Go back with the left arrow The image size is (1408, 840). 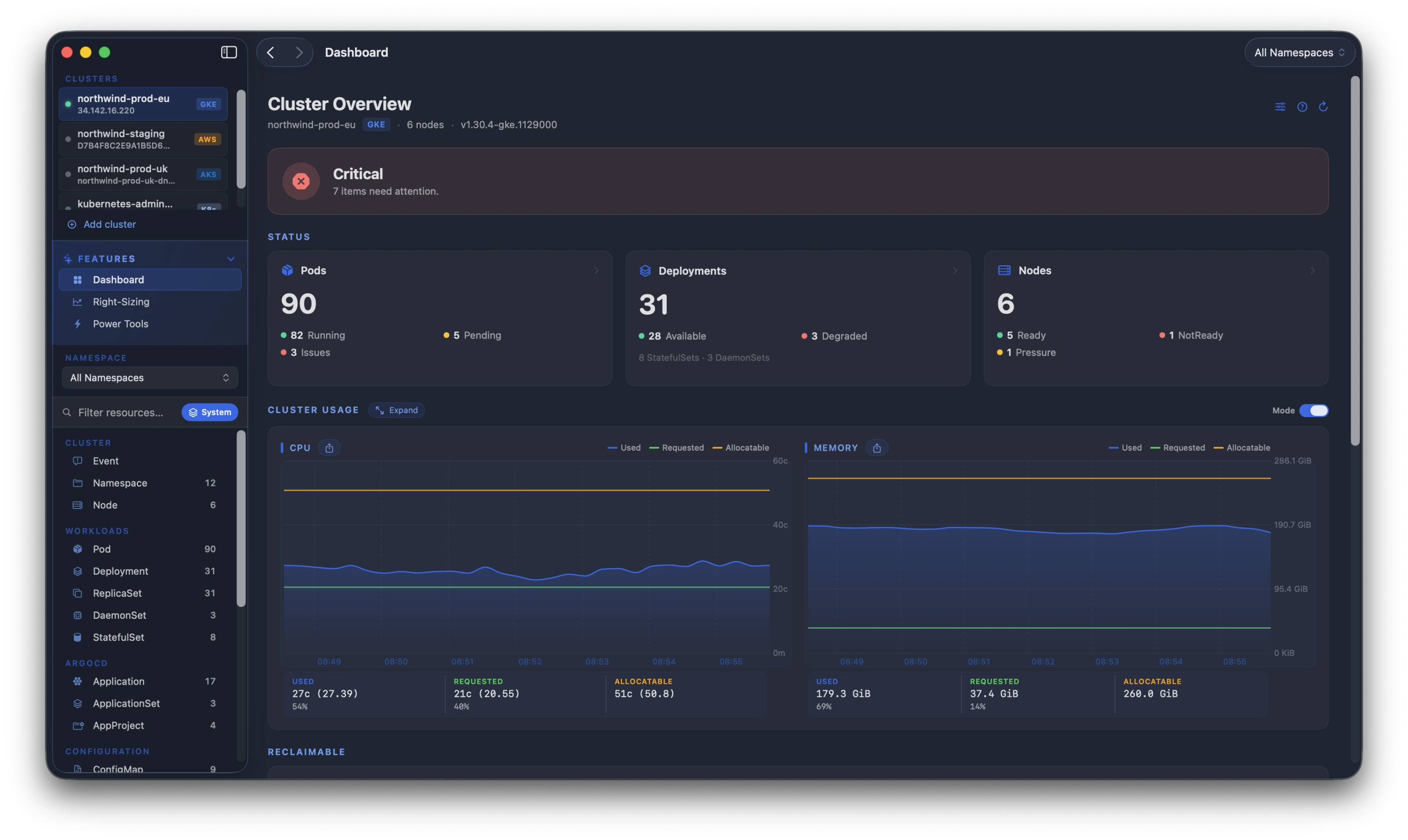(x=271, y=52)
